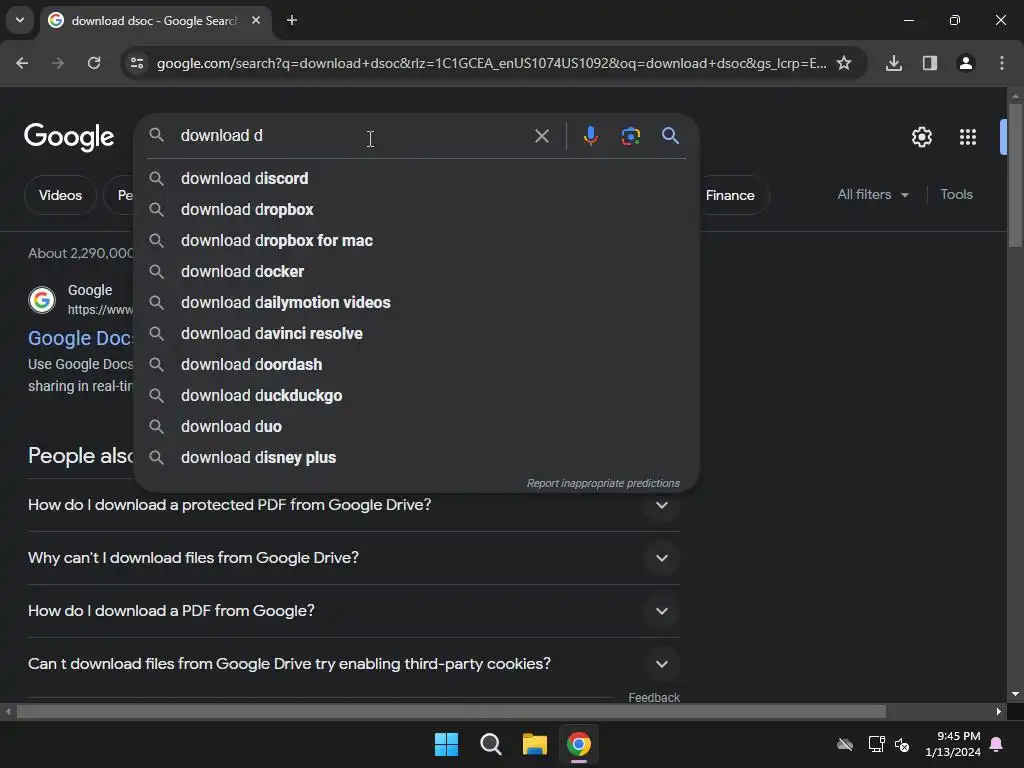
Task: Click the Chrome back arrow
Action: 22,63
